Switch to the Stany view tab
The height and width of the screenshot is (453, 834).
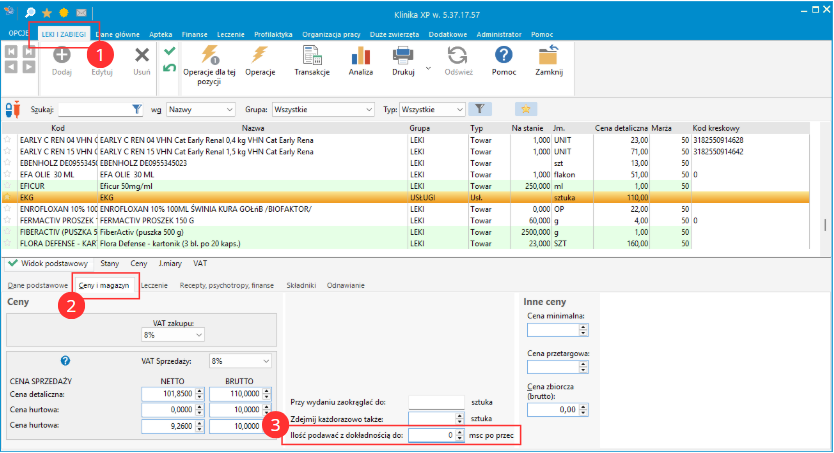pos(109,264)
